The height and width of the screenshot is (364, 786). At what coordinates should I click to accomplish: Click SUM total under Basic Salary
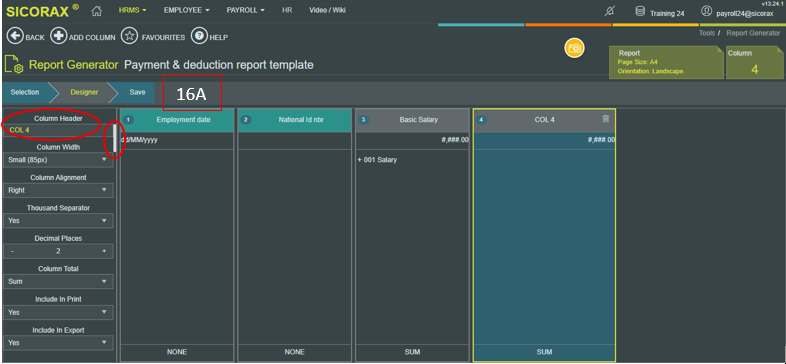point(412,352)
